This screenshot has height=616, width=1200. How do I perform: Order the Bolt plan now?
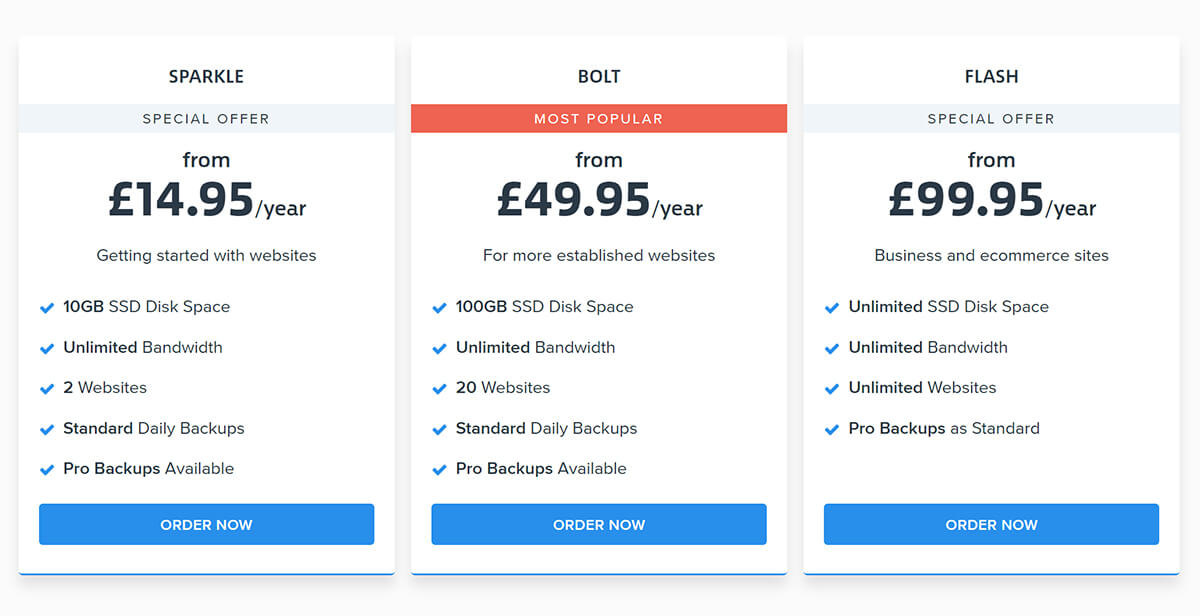(x=599, y=524)
